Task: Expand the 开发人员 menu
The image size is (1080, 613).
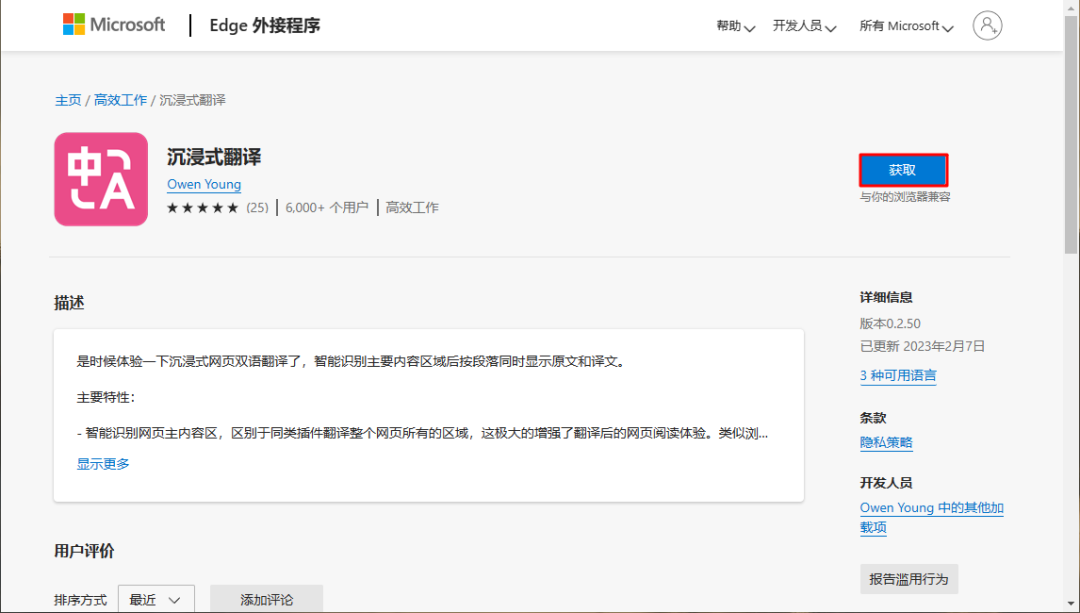Action: [804, 26]
